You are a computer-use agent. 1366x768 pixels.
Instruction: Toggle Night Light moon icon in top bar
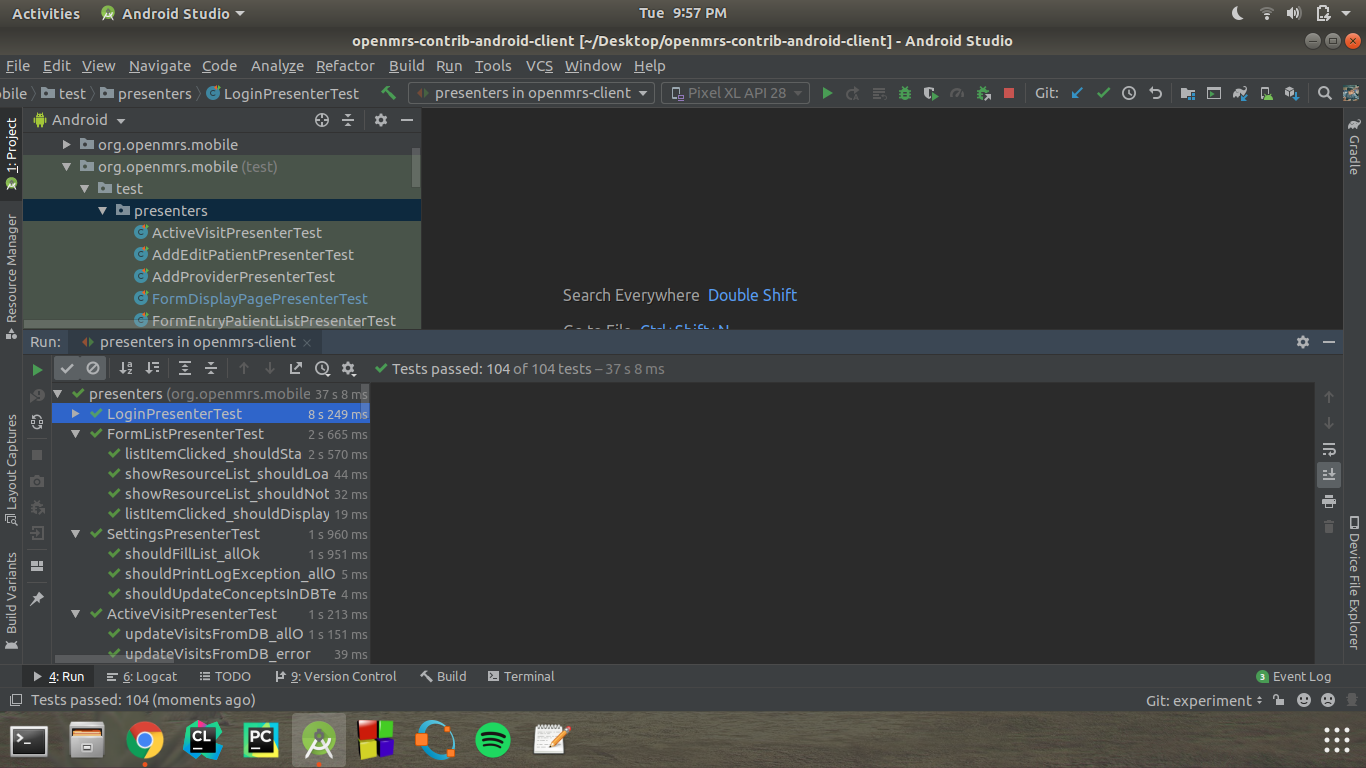[x=1237, y=13]
